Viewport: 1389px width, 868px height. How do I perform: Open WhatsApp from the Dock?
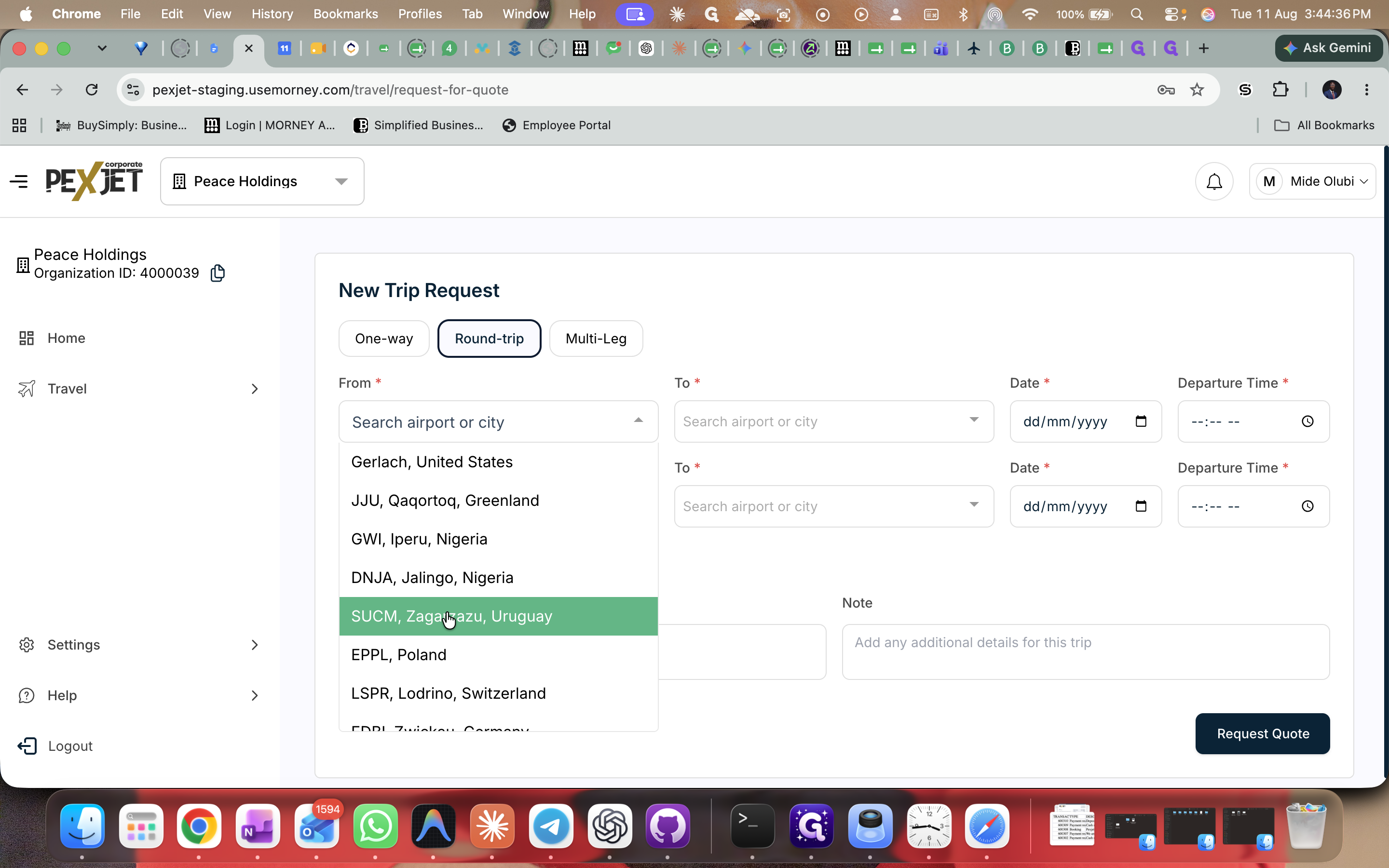click(375, 826)
